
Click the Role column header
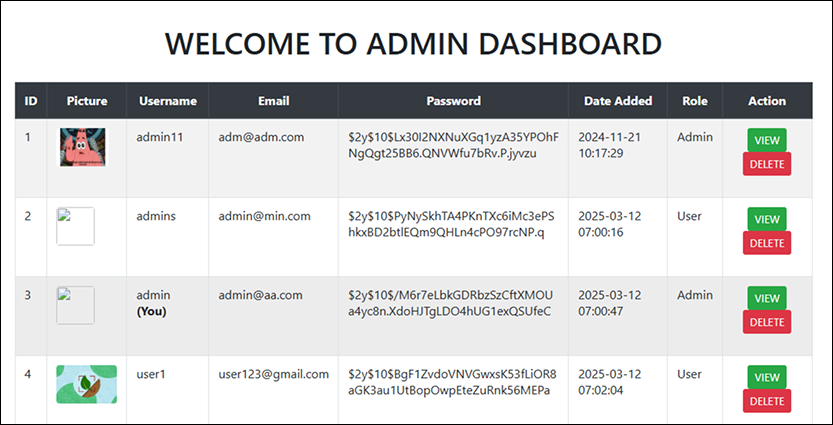(695, 101)
